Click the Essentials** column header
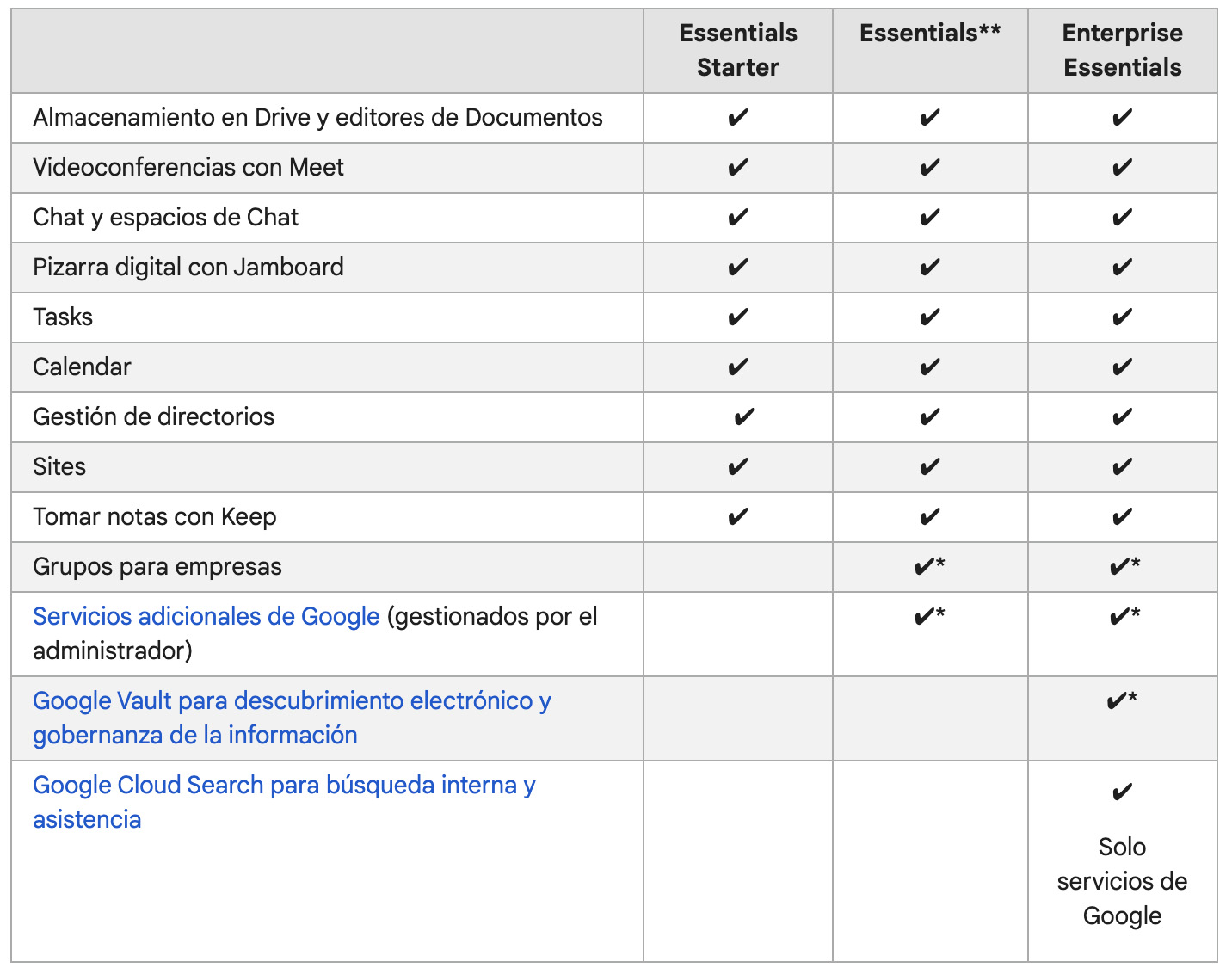This screenshot has width=1232, height=974. (930, 34)
